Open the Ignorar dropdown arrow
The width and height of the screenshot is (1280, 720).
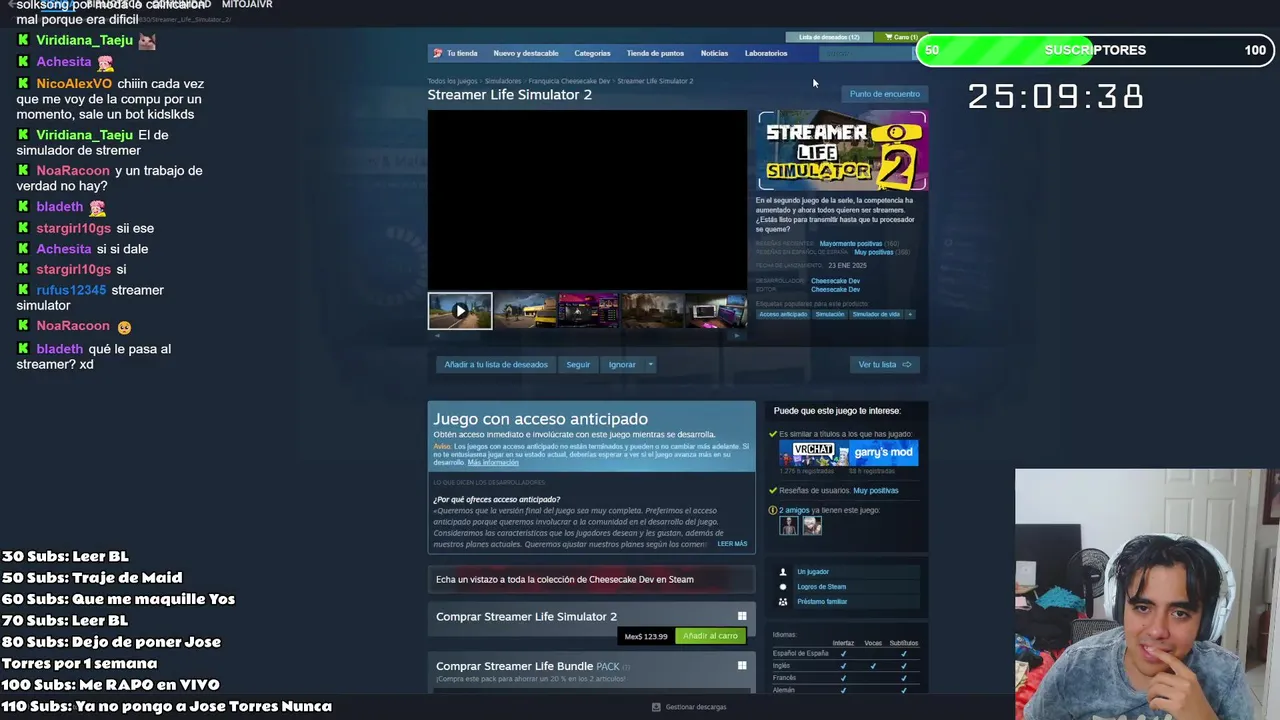coord(650,364)
